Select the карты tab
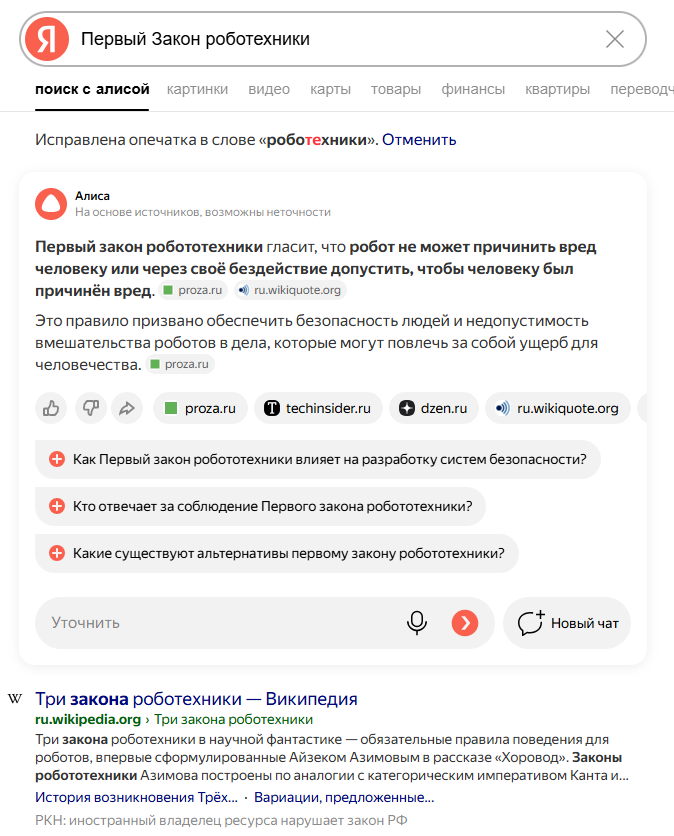674x836 pixels. pos(330,89)
